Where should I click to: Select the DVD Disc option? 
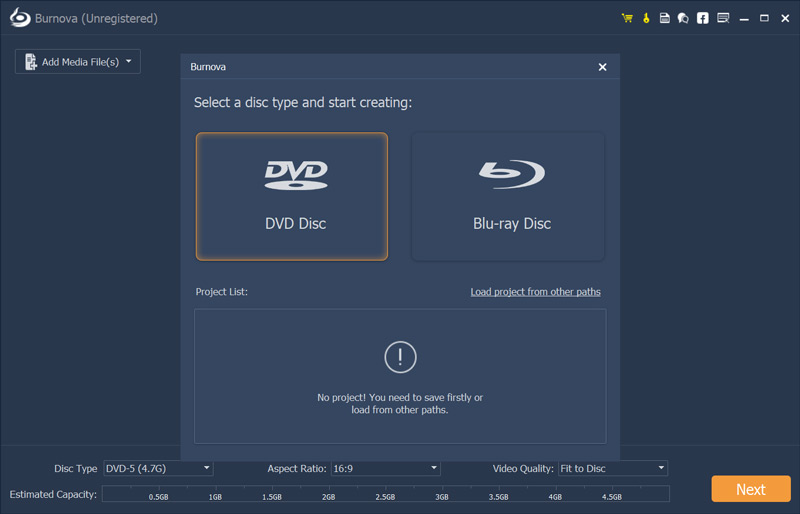292,197
